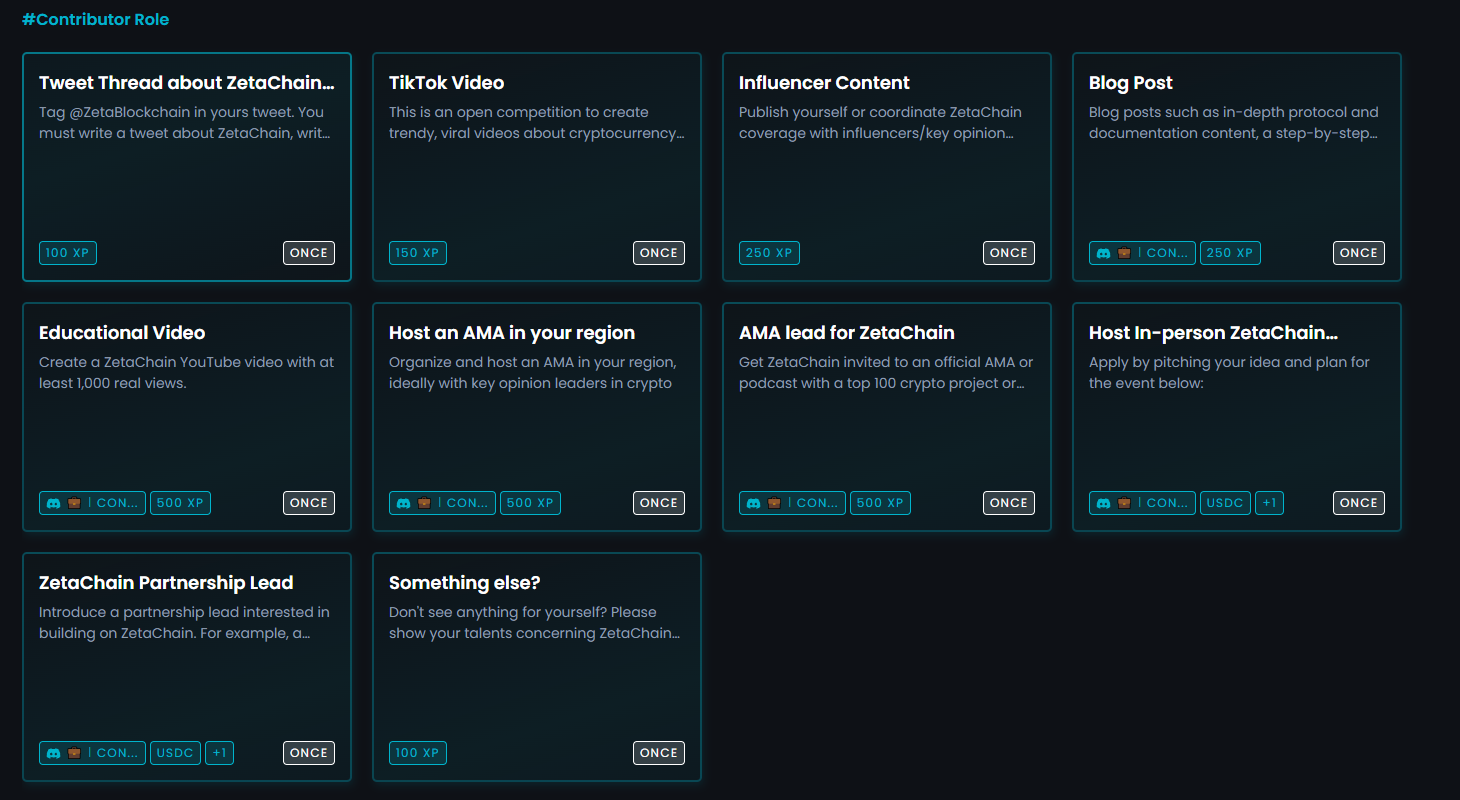Click ONCE tag on Host In-person card
Viewport: 1460px width, 800px height.
pyautogui.click(x=1359, y=503)
